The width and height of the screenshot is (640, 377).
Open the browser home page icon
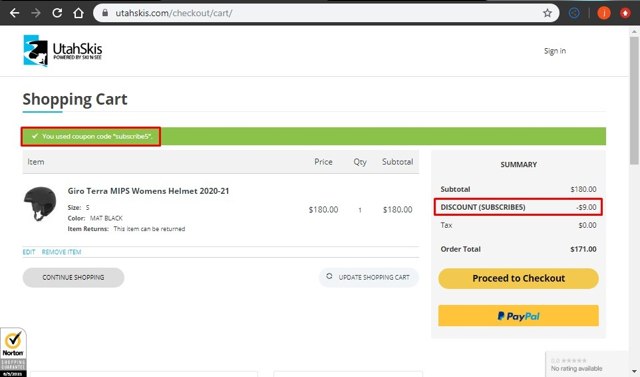78,13
